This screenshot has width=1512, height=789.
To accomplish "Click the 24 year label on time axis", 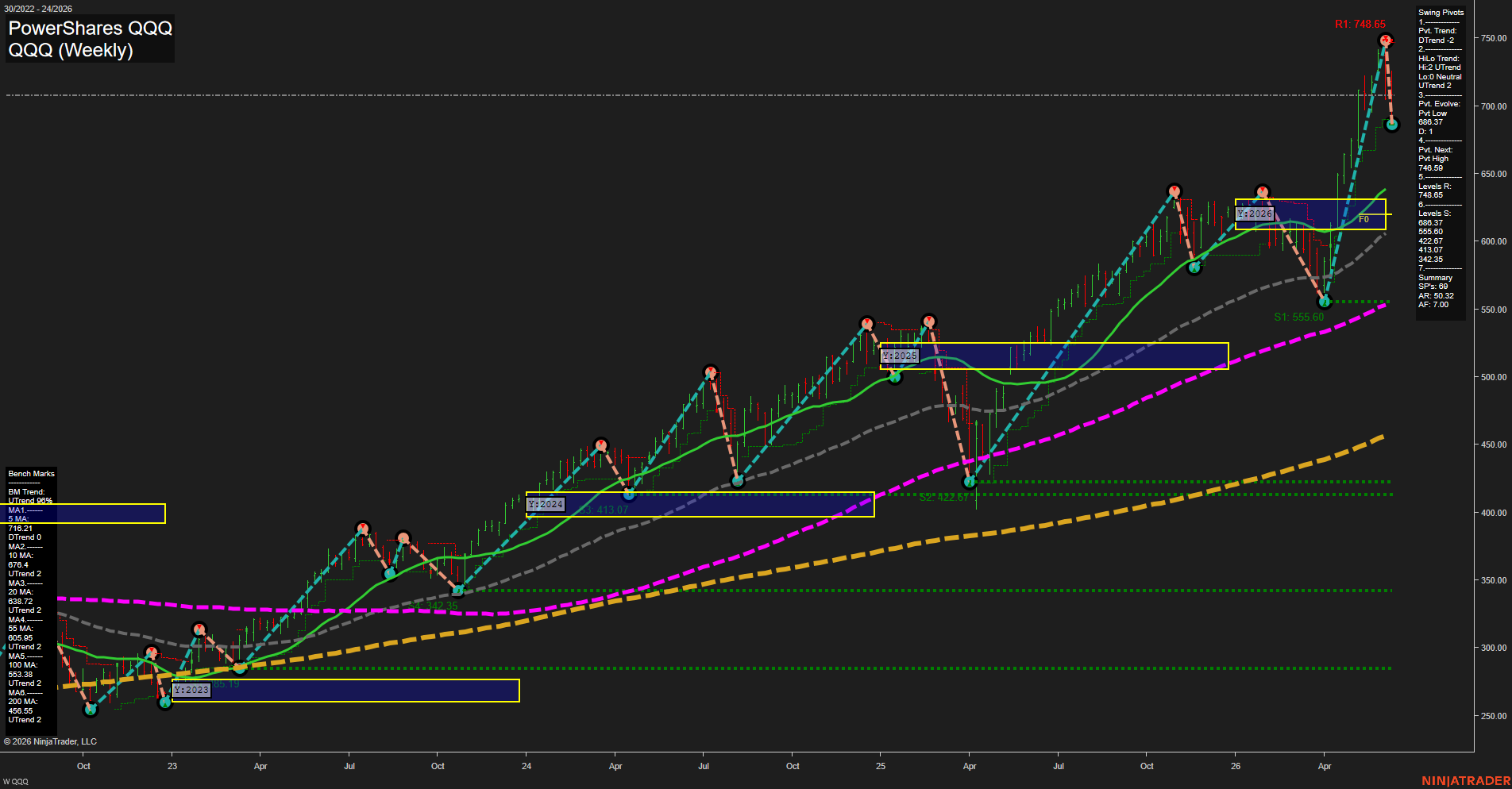I will [526, 766].
